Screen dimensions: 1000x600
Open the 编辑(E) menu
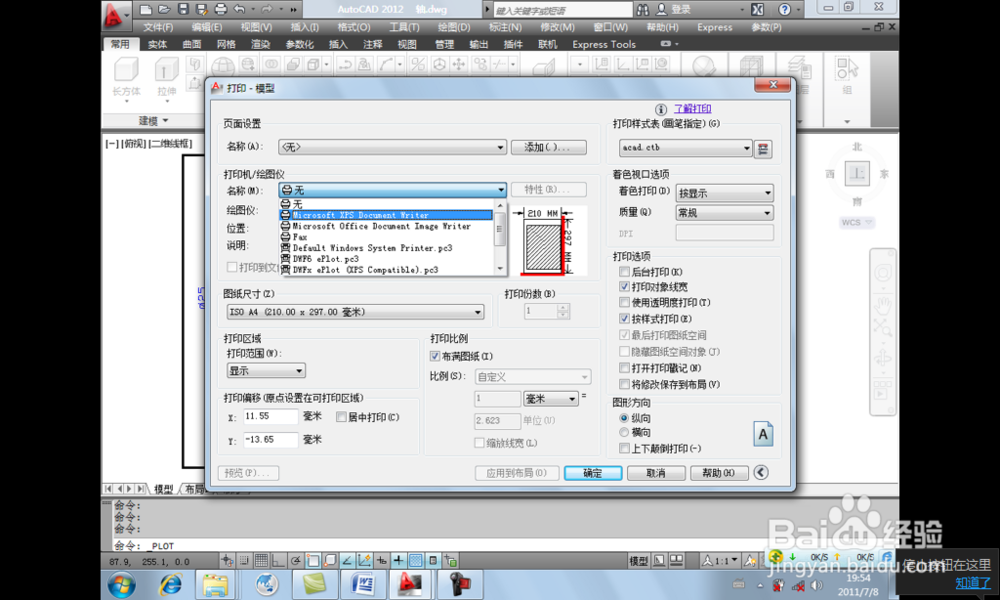coord(207,27)
